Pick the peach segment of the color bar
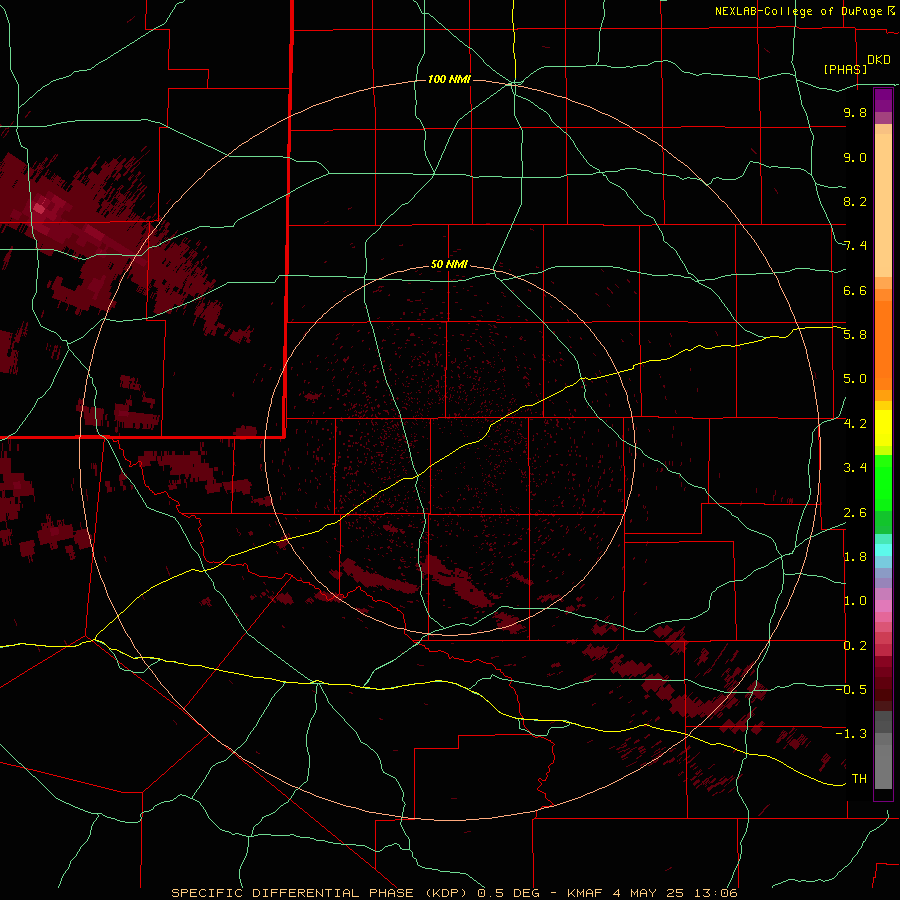The height and width of the screenshot is (900, 900). (883, 206)
